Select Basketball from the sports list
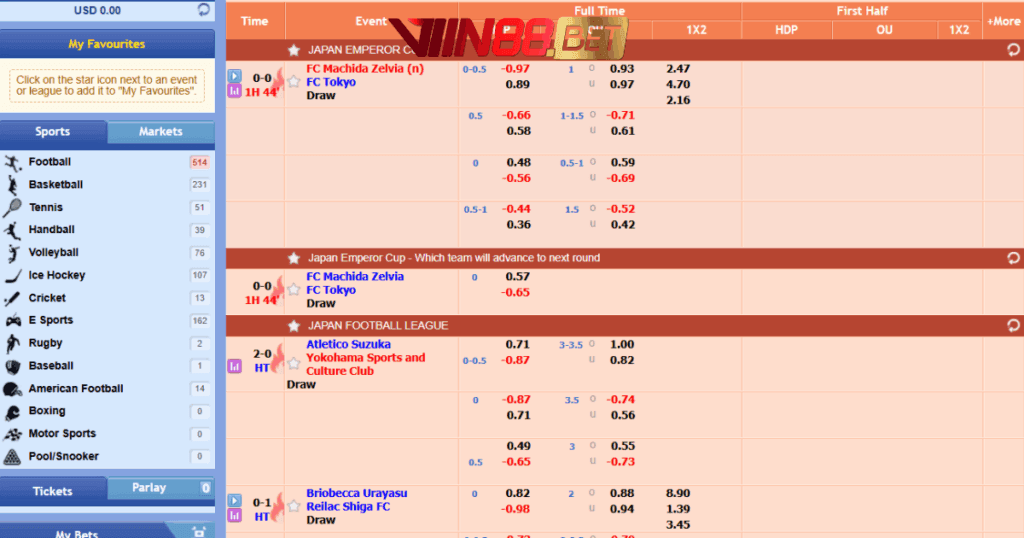This screenshot has height=538, width=1024. click(56, 185)
